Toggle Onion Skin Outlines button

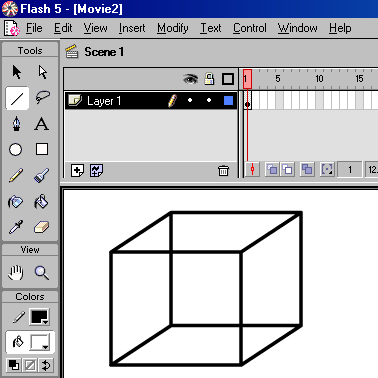[x=287, y=170]
